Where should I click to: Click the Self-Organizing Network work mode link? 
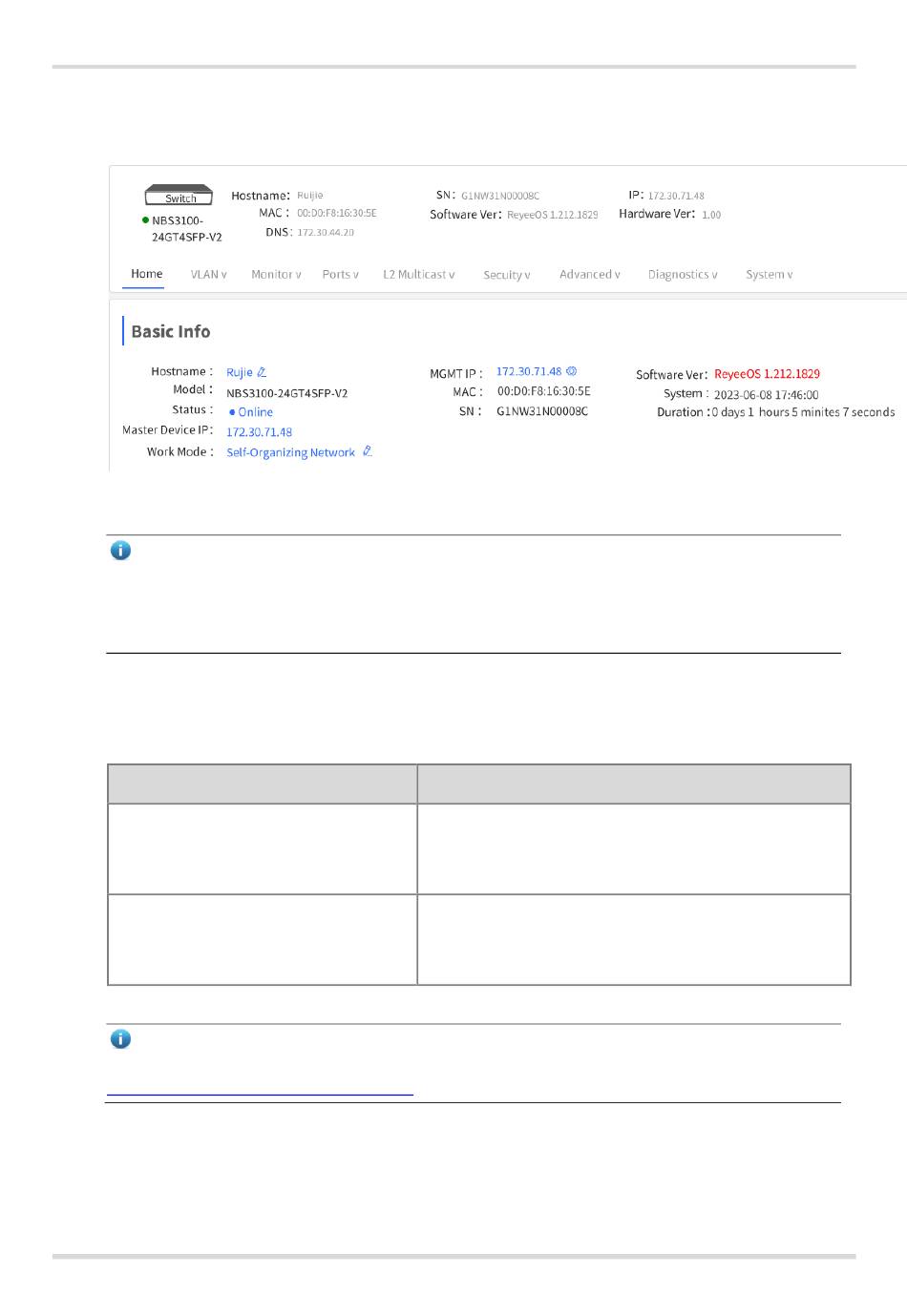pyautogui.click(x=290, y=452)
